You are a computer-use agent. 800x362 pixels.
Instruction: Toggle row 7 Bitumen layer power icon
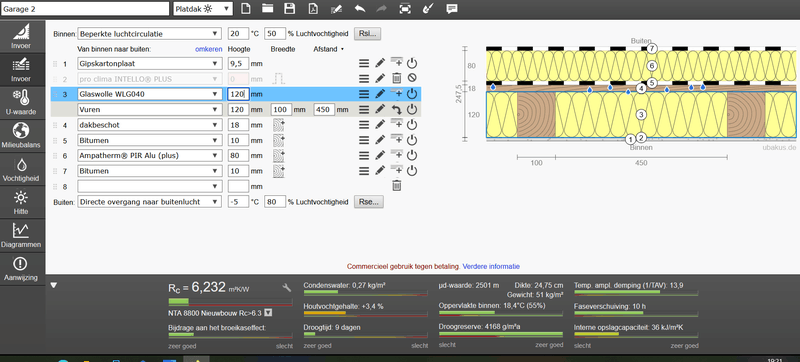point(412,171)
